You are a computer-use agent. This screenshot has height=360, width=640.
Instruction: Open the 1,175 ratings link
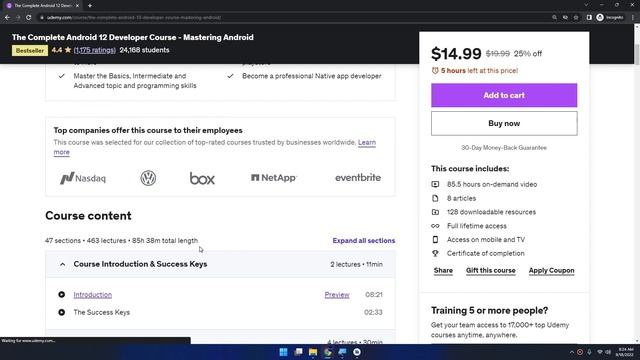95,50
